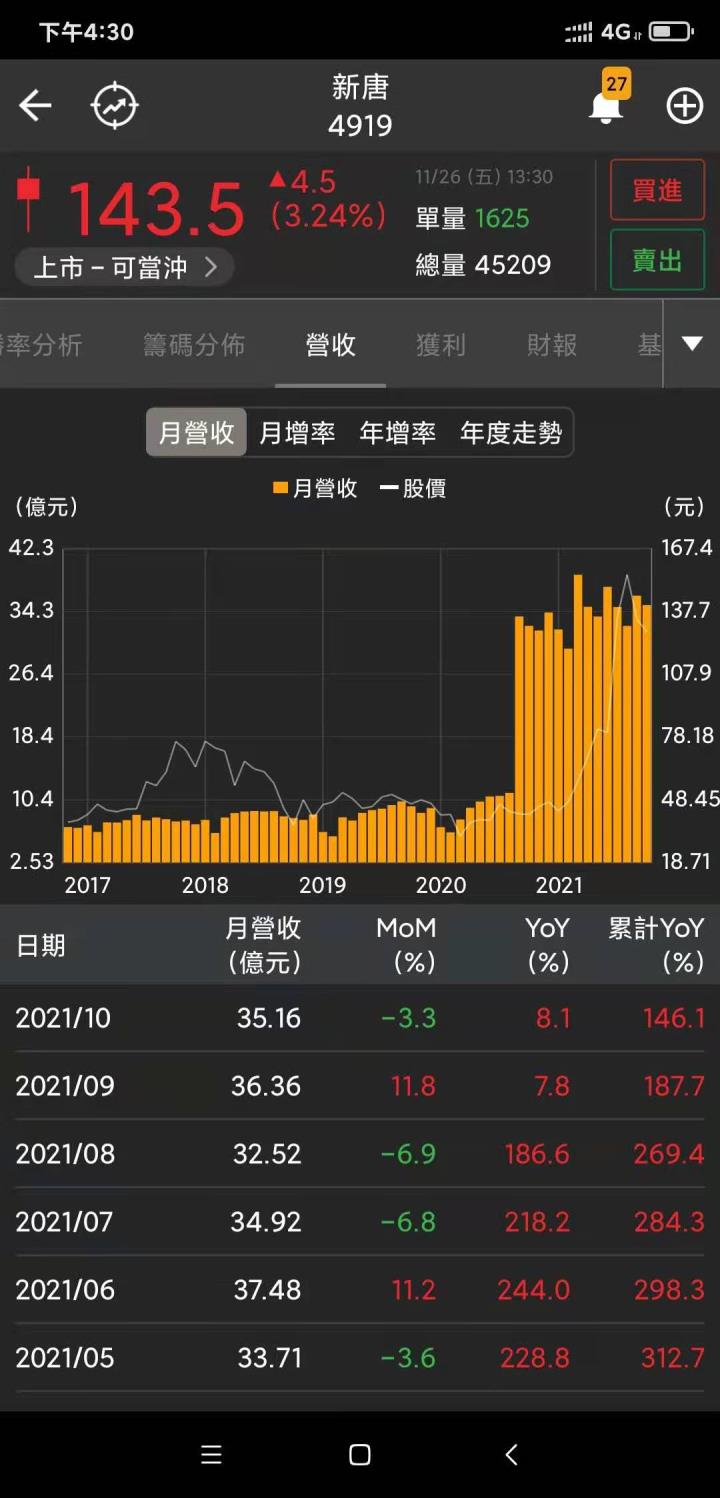
Task: Tap the 單量 1625 text
Action: coord(473,218)
